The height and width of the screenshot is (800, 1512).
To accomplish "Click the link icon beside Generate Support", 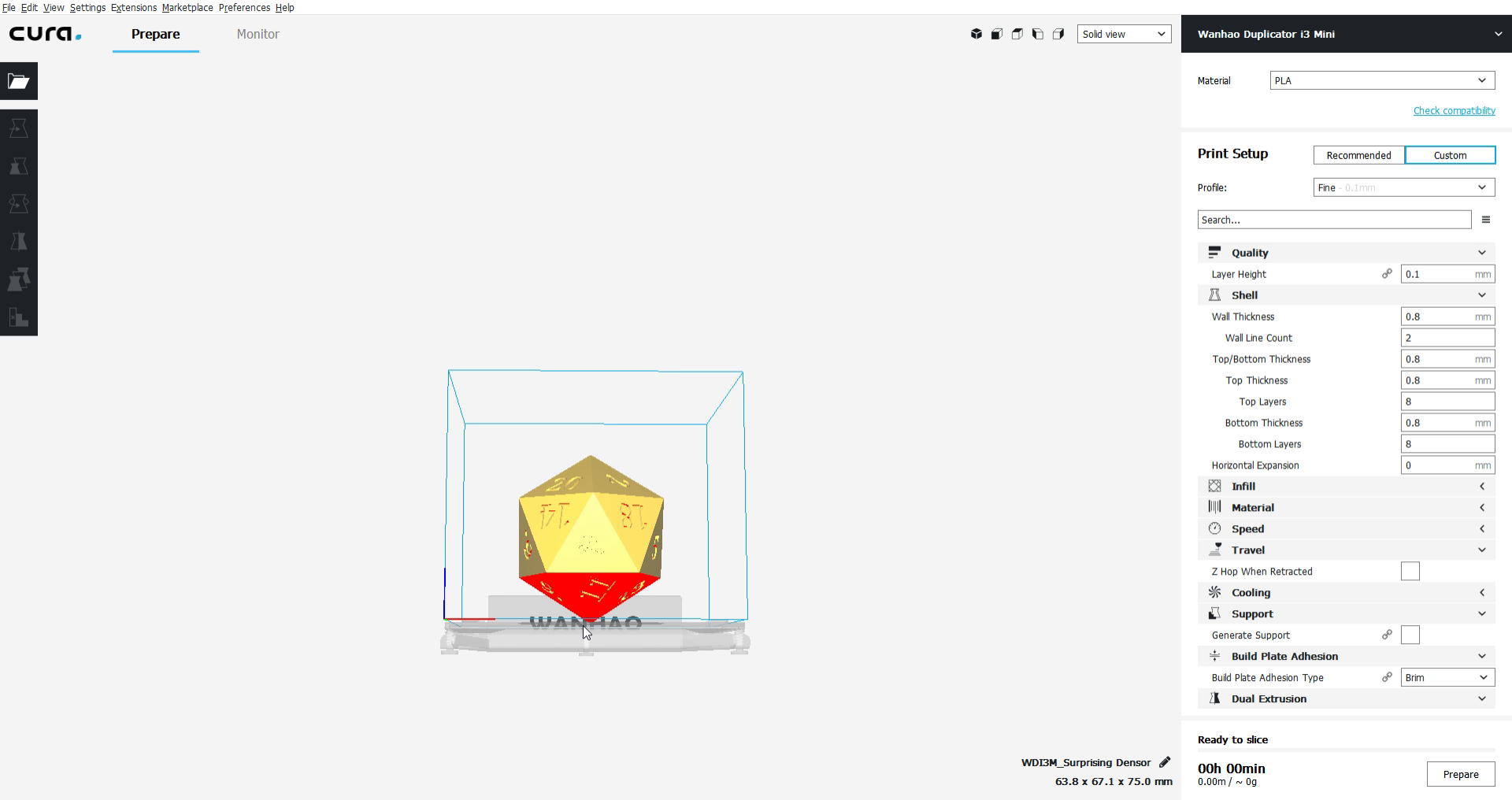I will point(1387,635).
